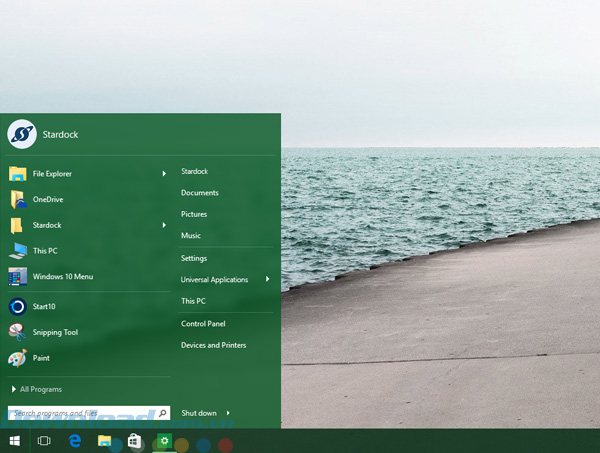The width and height of the screenshot is (600, 453).
Task: Open the Store icon in taskbar
Action: pos(134,441)
